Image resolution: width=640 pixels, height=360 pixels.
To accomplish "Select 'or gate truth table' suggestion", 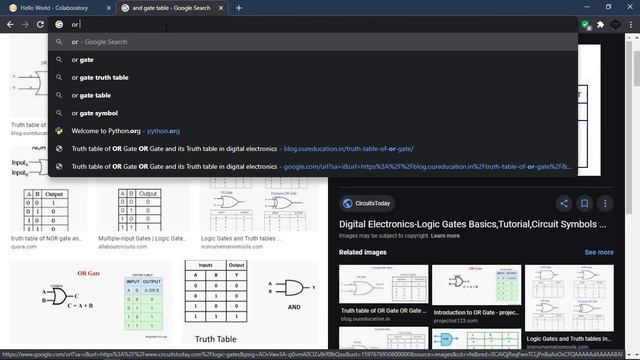I will 313,78.
